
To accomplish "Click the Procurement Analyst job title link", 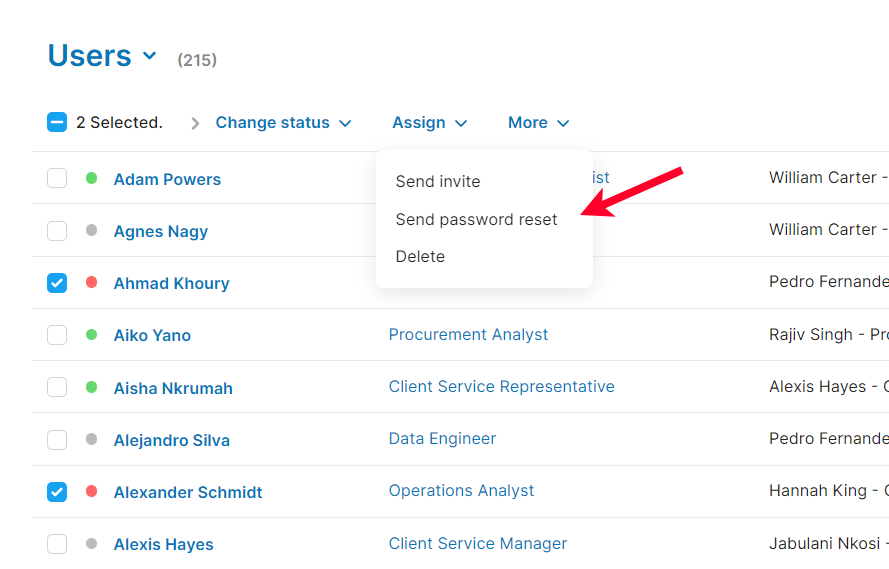I will tap(468, 335).
